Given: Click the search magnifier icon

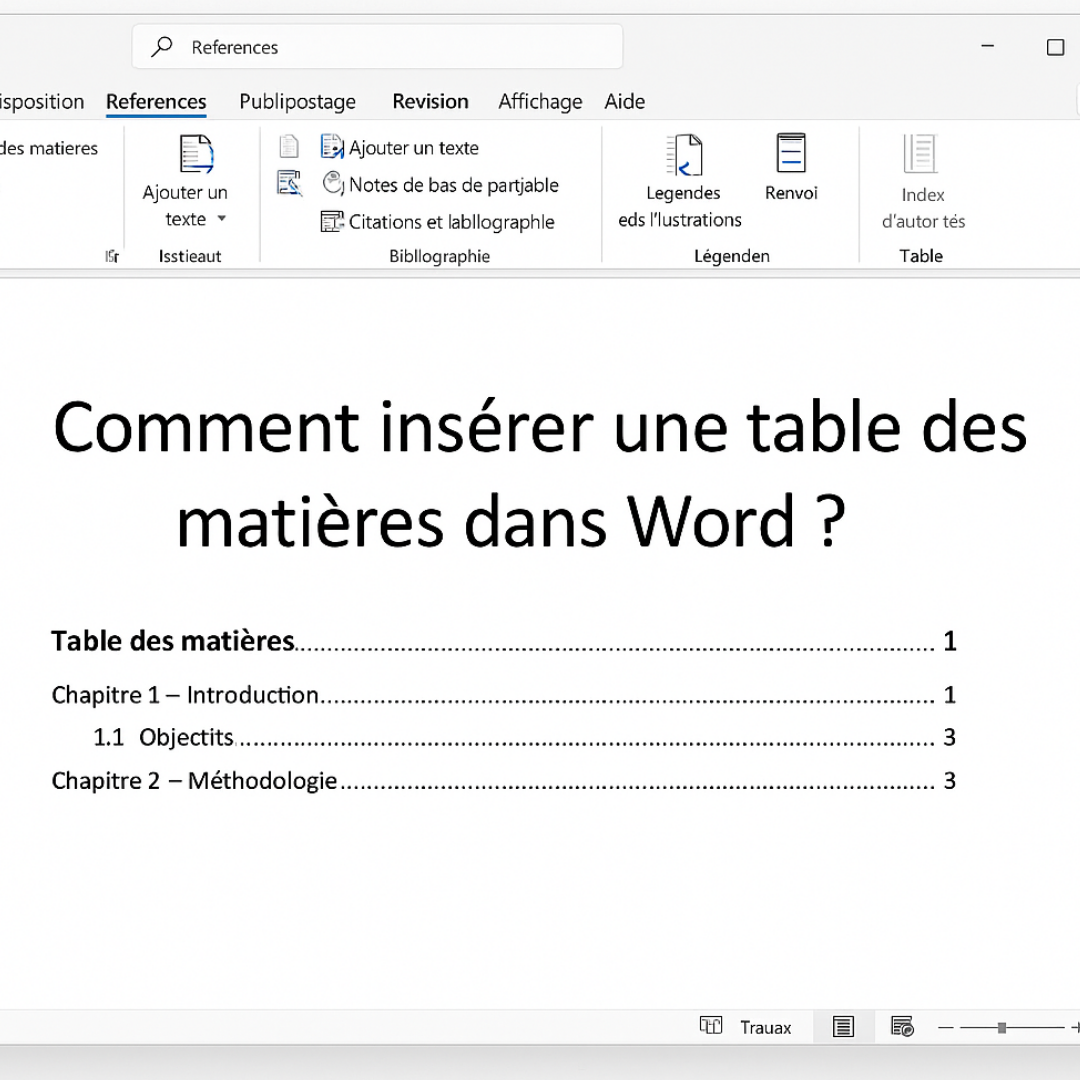Looking at the screenshot, I should click(x=162, y=47).
